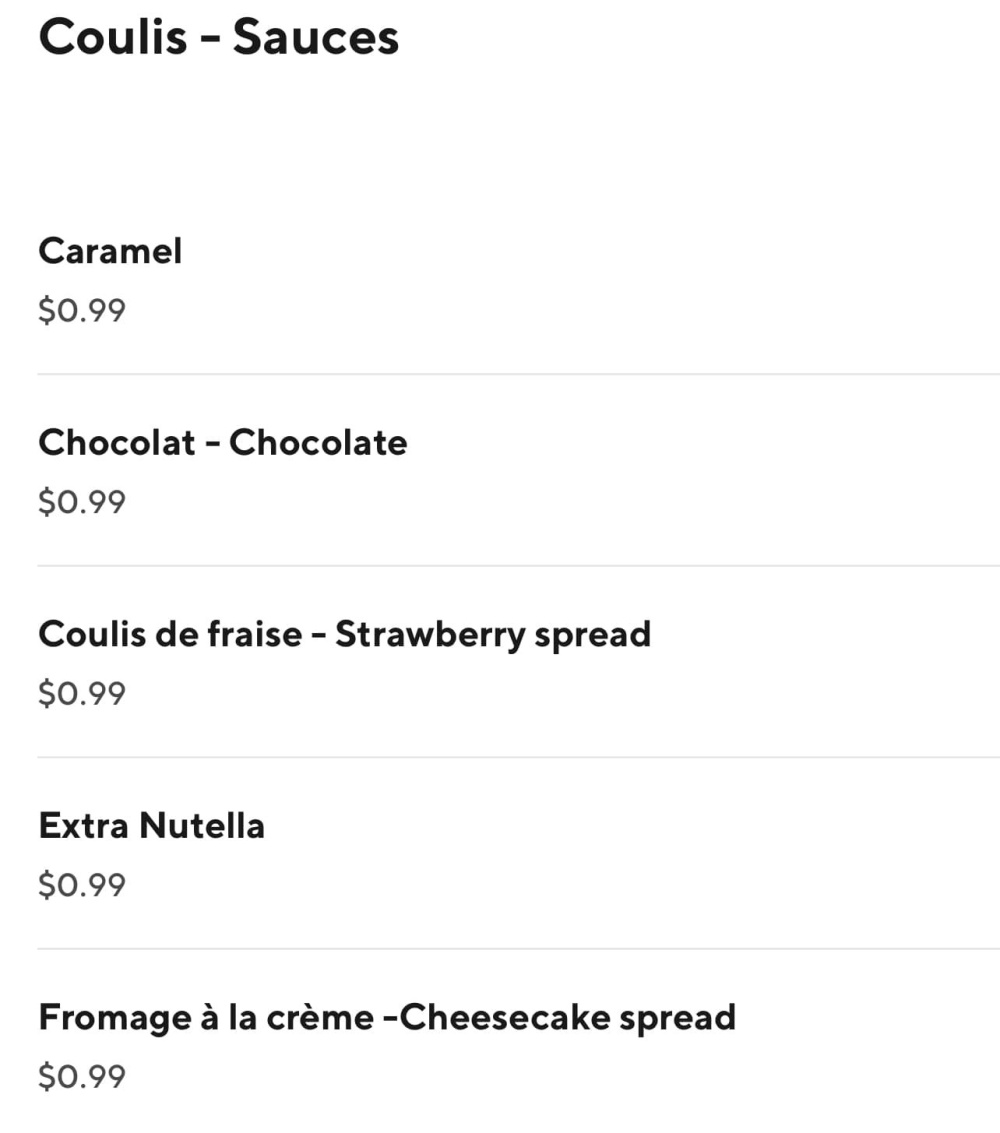Click the French word Chocolat
The width and height of the screenshot is (1000, 1133).
[116, 443]
